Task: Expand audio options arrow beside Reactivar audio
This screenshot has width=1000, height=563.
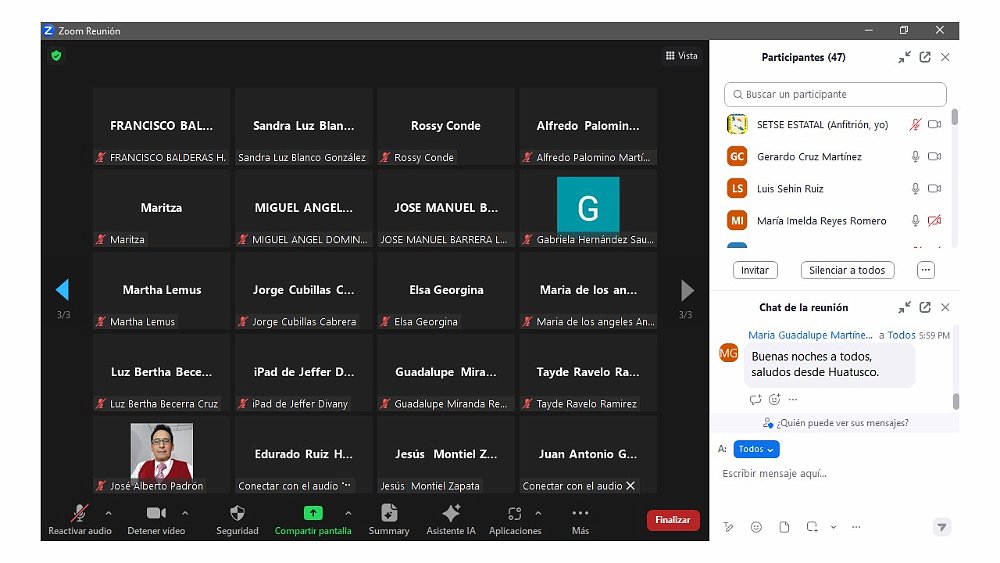Action: coord(108,513)
